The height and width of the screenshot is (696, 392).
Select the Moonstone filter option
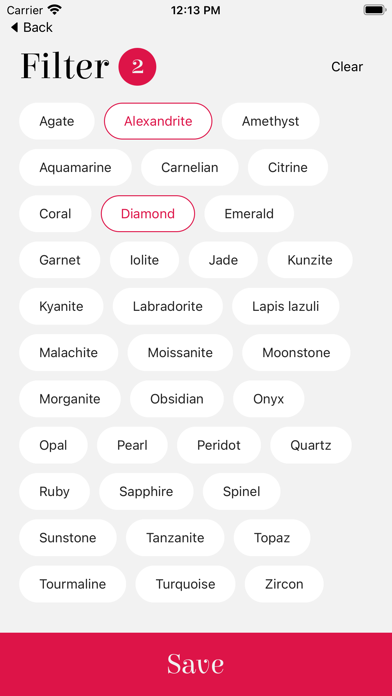(296, 352)
